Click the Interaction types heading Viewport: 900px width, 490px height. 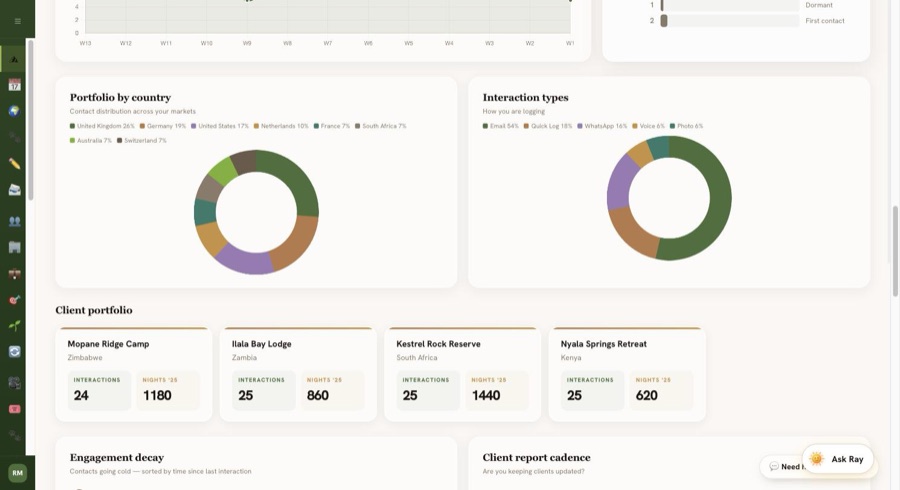pyautogui.click(x=525, y=98)
